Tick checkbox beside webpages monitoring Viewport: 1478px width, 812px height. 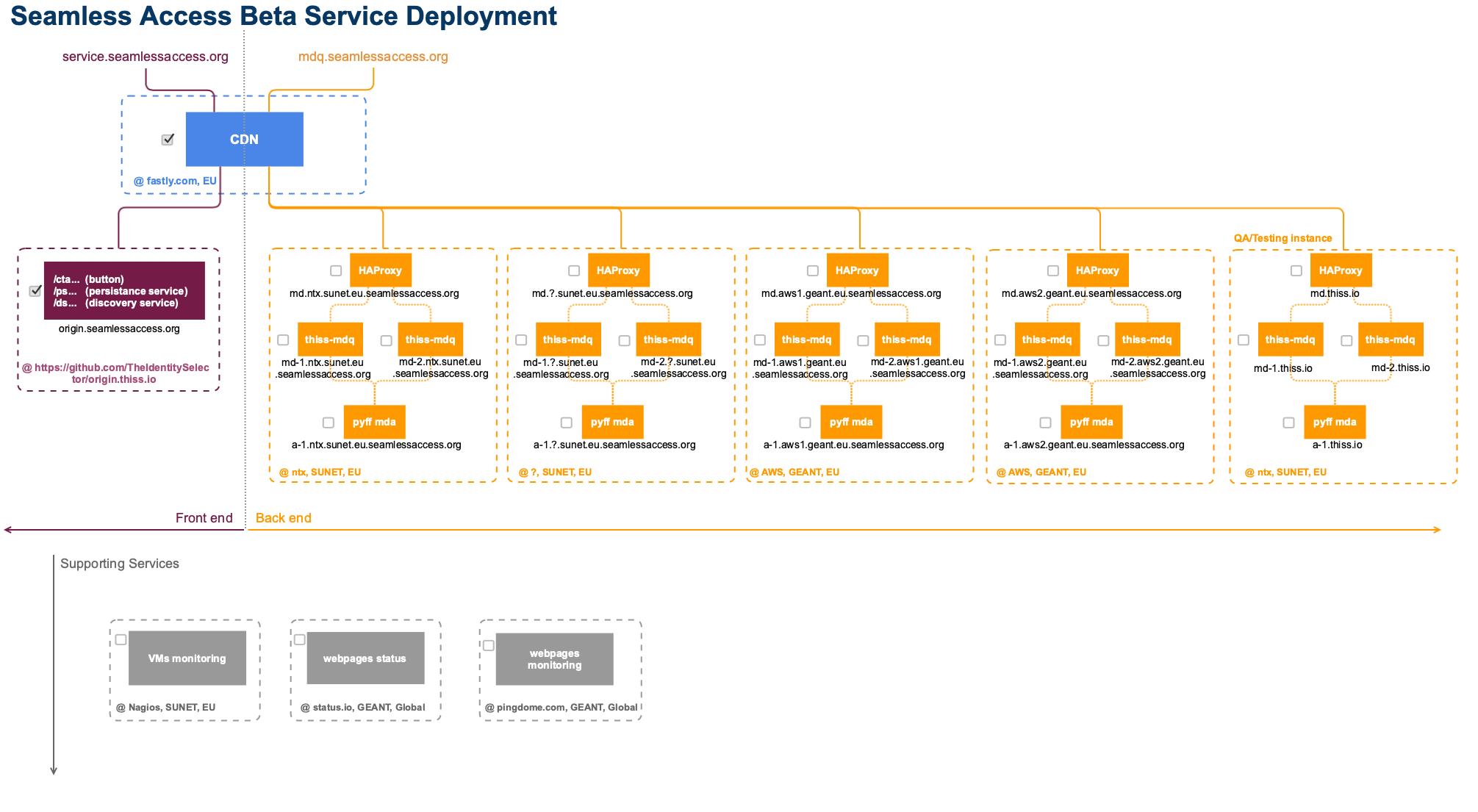pos(489,645)
